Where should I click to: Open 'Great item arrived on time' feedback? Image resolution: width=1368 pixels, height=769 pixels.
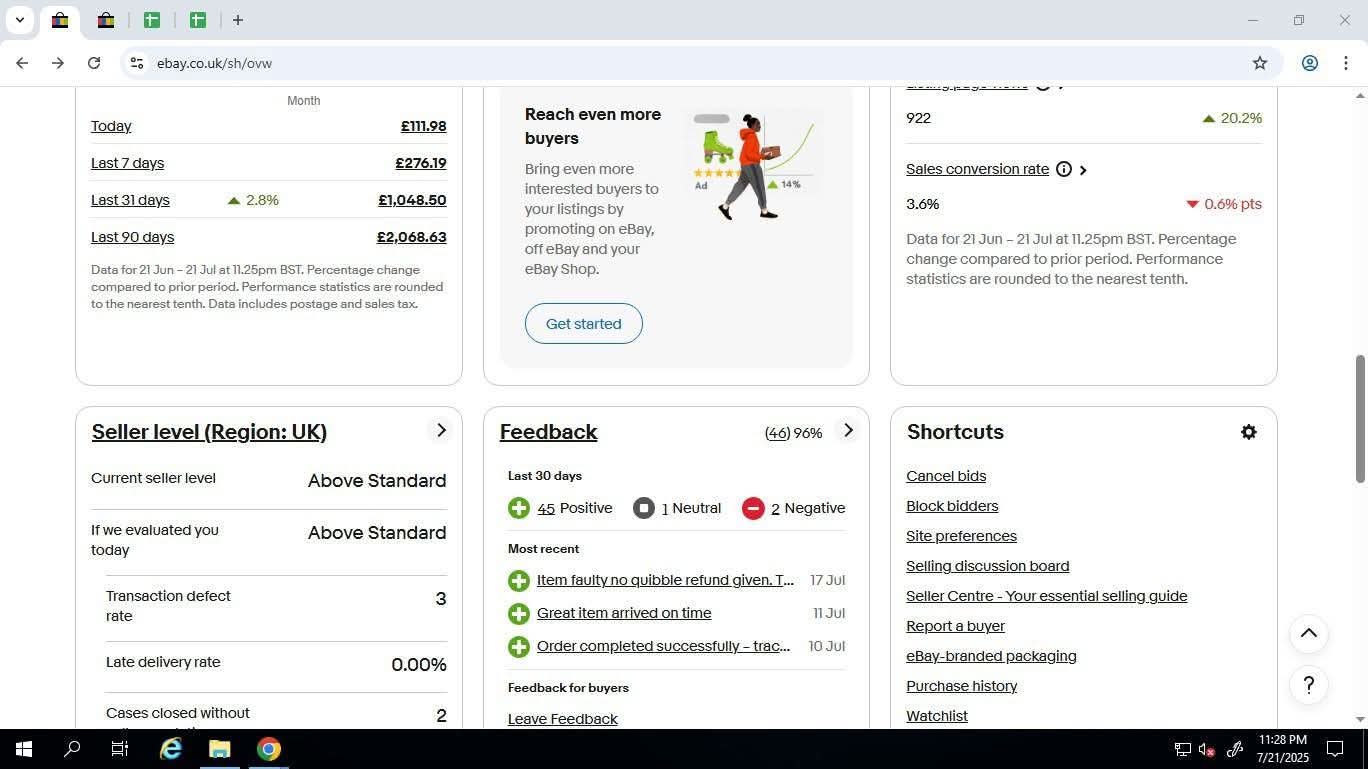point(624,613)
